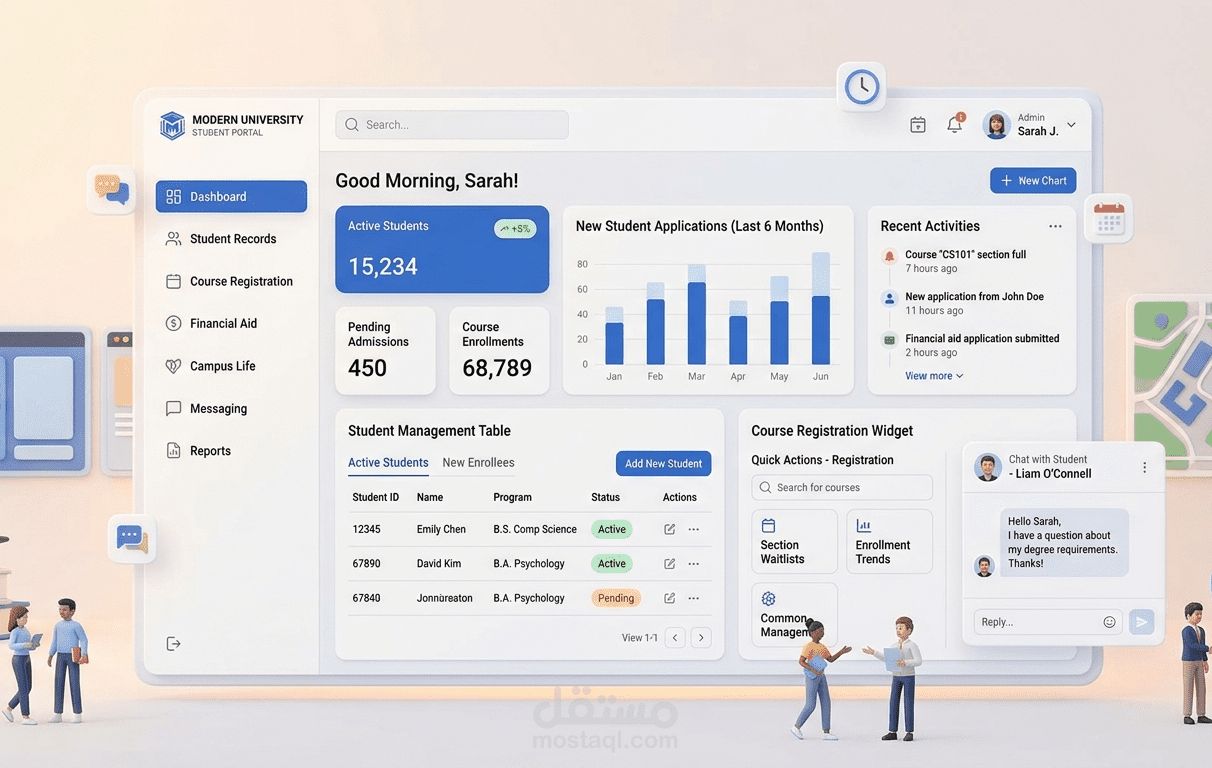Open Student Records in sidebar
Image resolution: width=1212 pixels, height=768 pixels.
click(x=231, y=239)
